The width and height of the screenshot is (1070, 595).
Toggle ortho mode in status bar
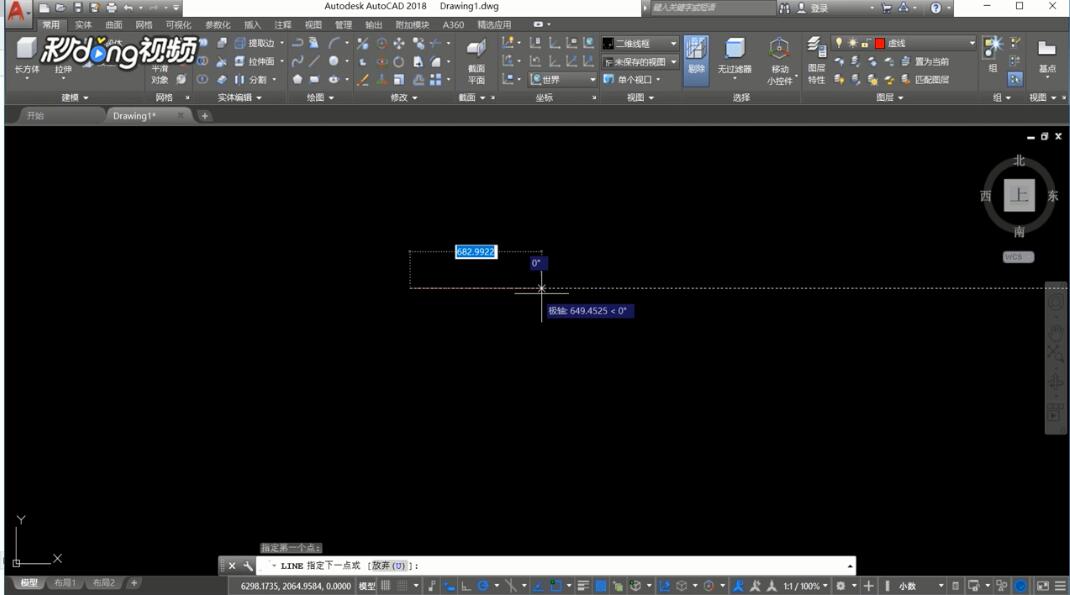466,585
